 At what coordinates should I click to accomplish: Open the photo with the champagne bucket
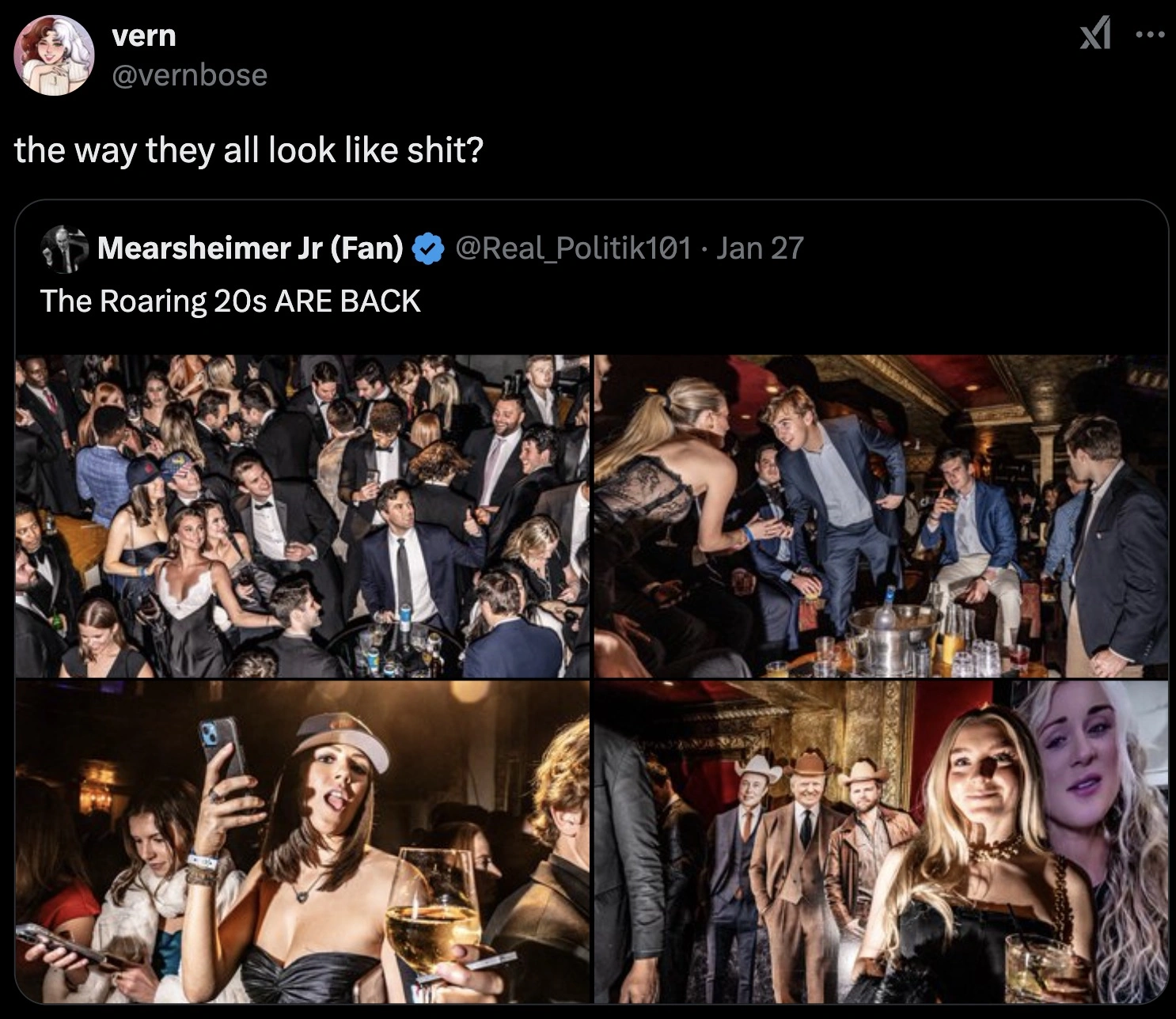point(881,516)
